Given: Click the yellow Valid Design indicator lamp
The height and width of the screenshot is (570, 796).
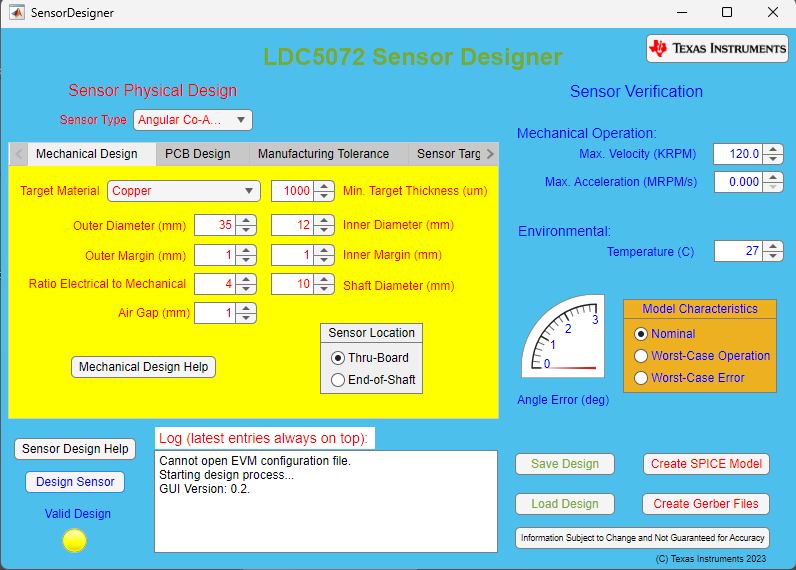Looking at the screenshot, I should pos(75,540).
